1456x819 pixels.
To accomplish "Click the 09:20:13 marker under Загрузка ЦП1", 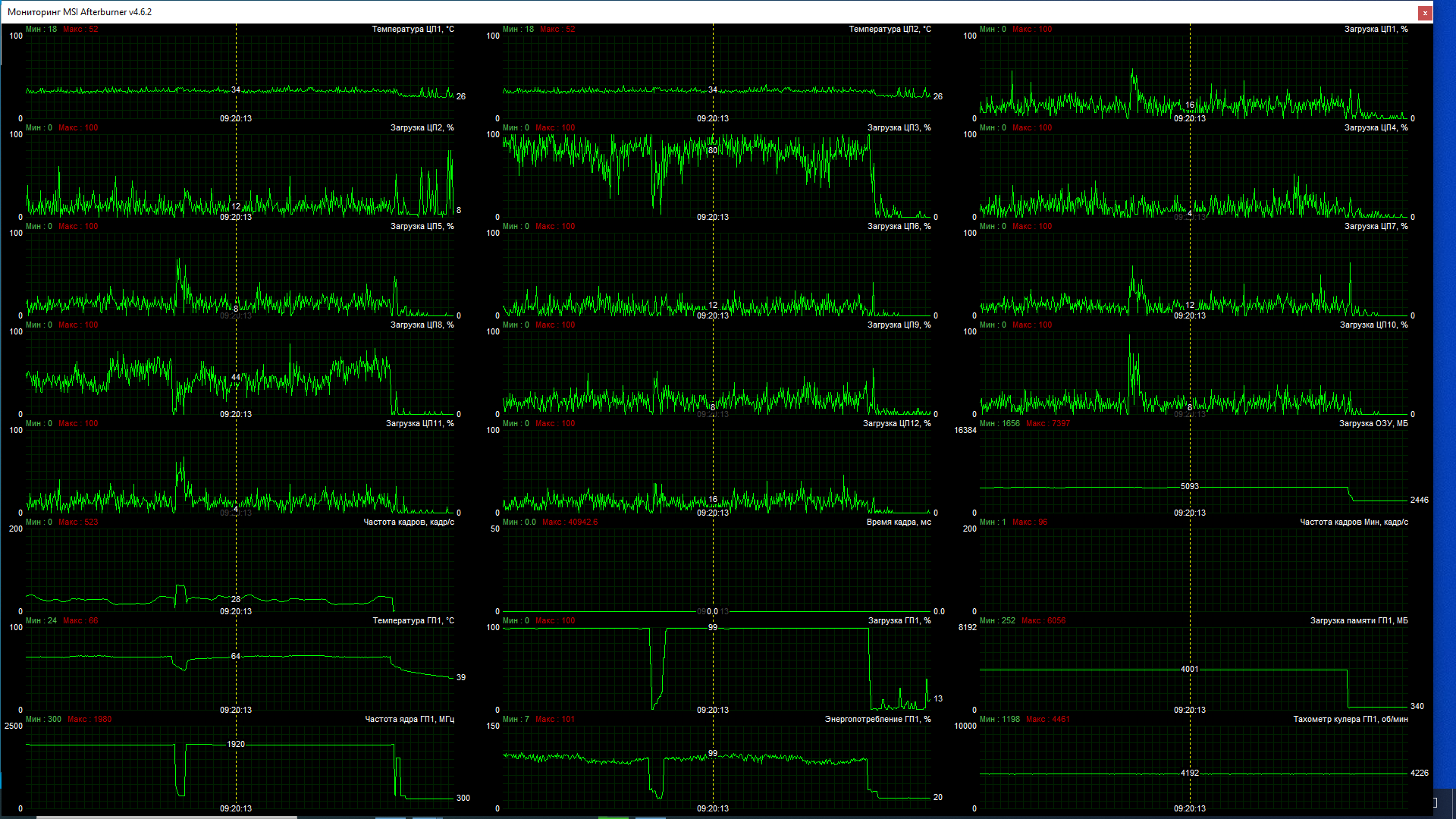I will coord(1190,118).
